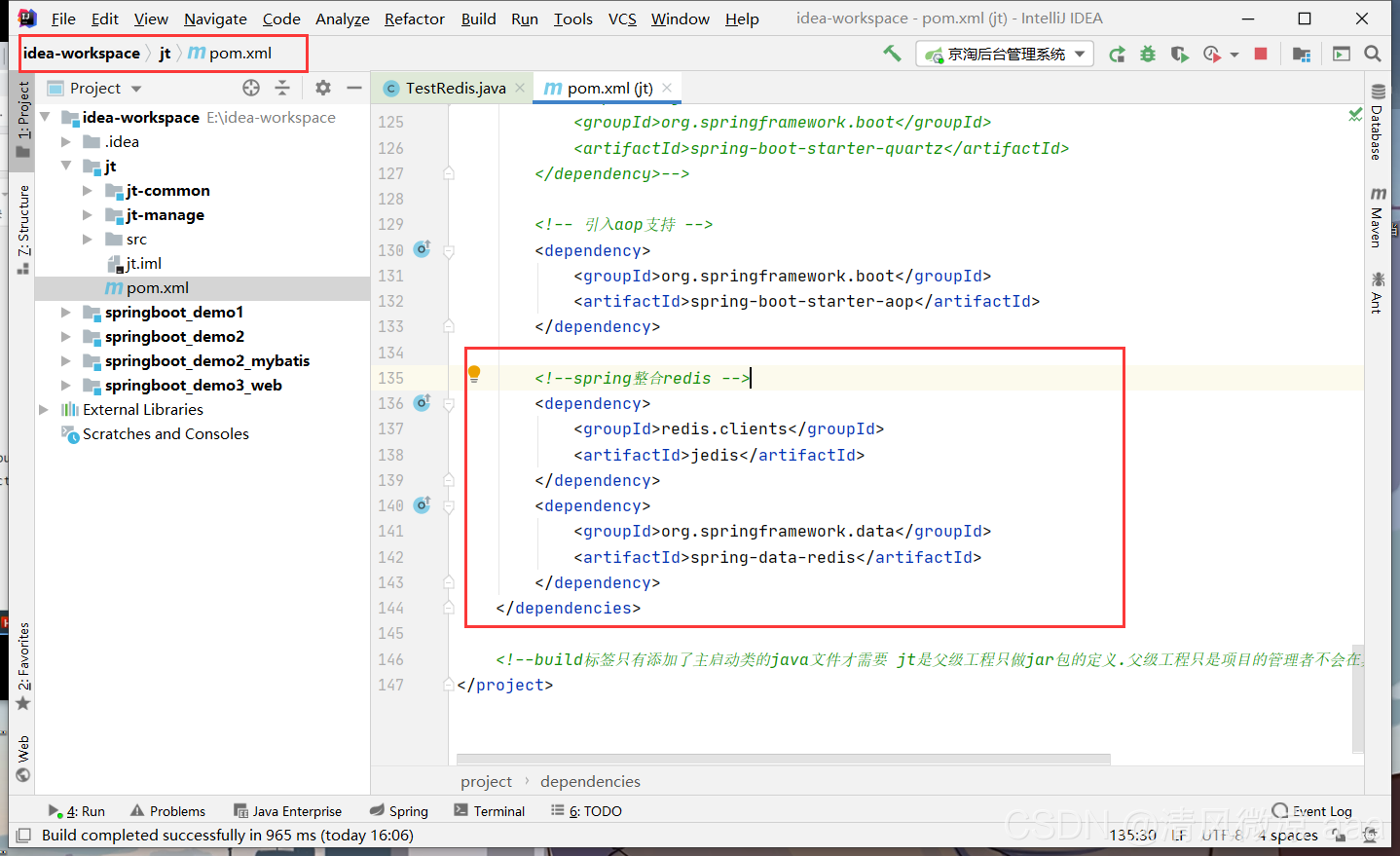The image size is (1400, 856).
Task: Click the Run with Profiler icon
Action: coord(1212,55)
